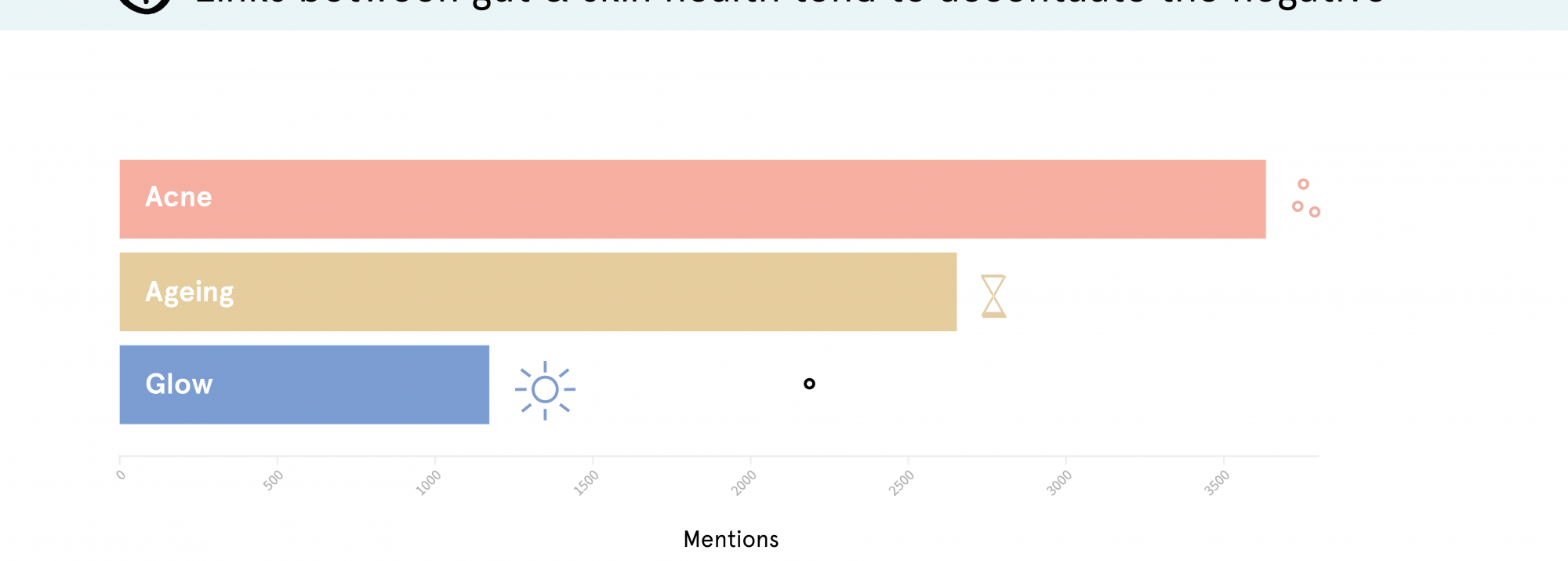
Task: Click the 3500 axis tick label
Action: click(1217, 483)
